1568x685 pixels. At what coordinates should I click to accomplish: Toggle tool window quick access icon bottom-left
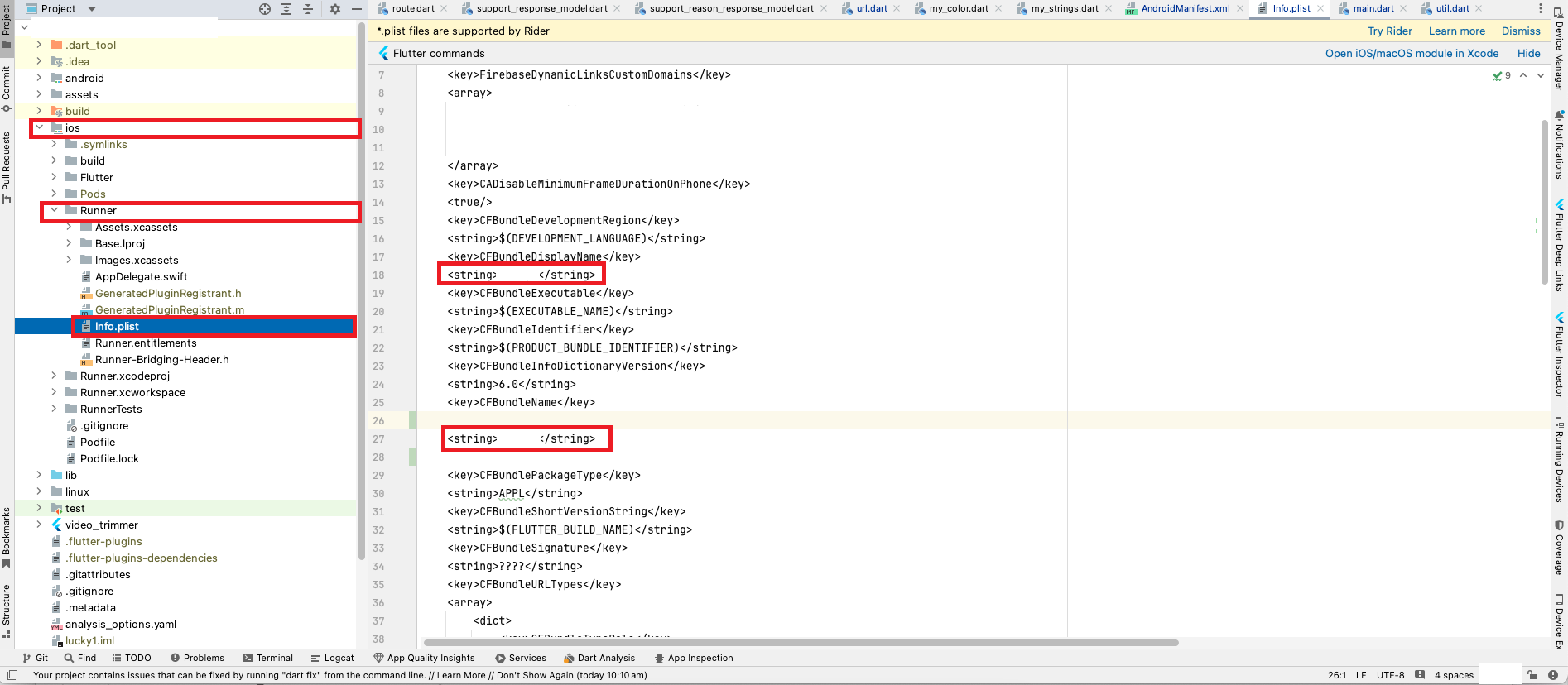[12, 675]
